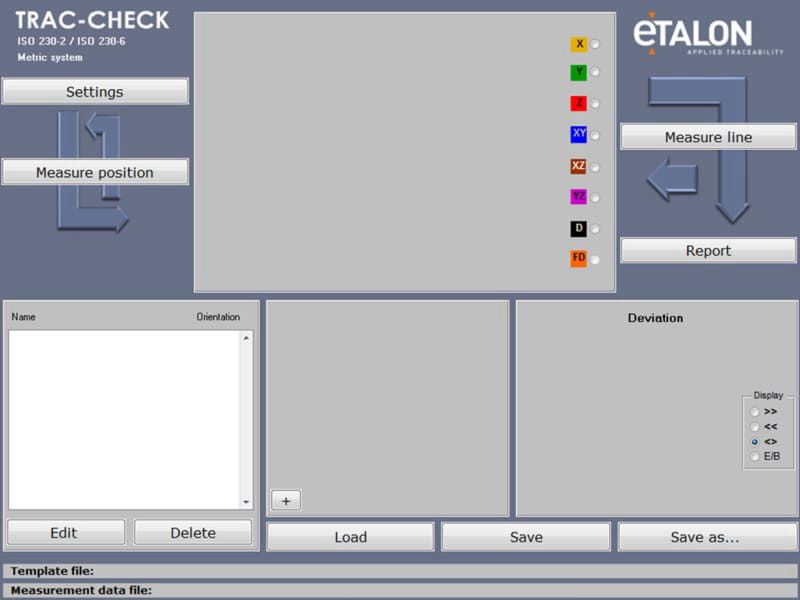Viewport: 800px width, 600px height.
Task: Edit the selected line entry
Action: [66, 533]
